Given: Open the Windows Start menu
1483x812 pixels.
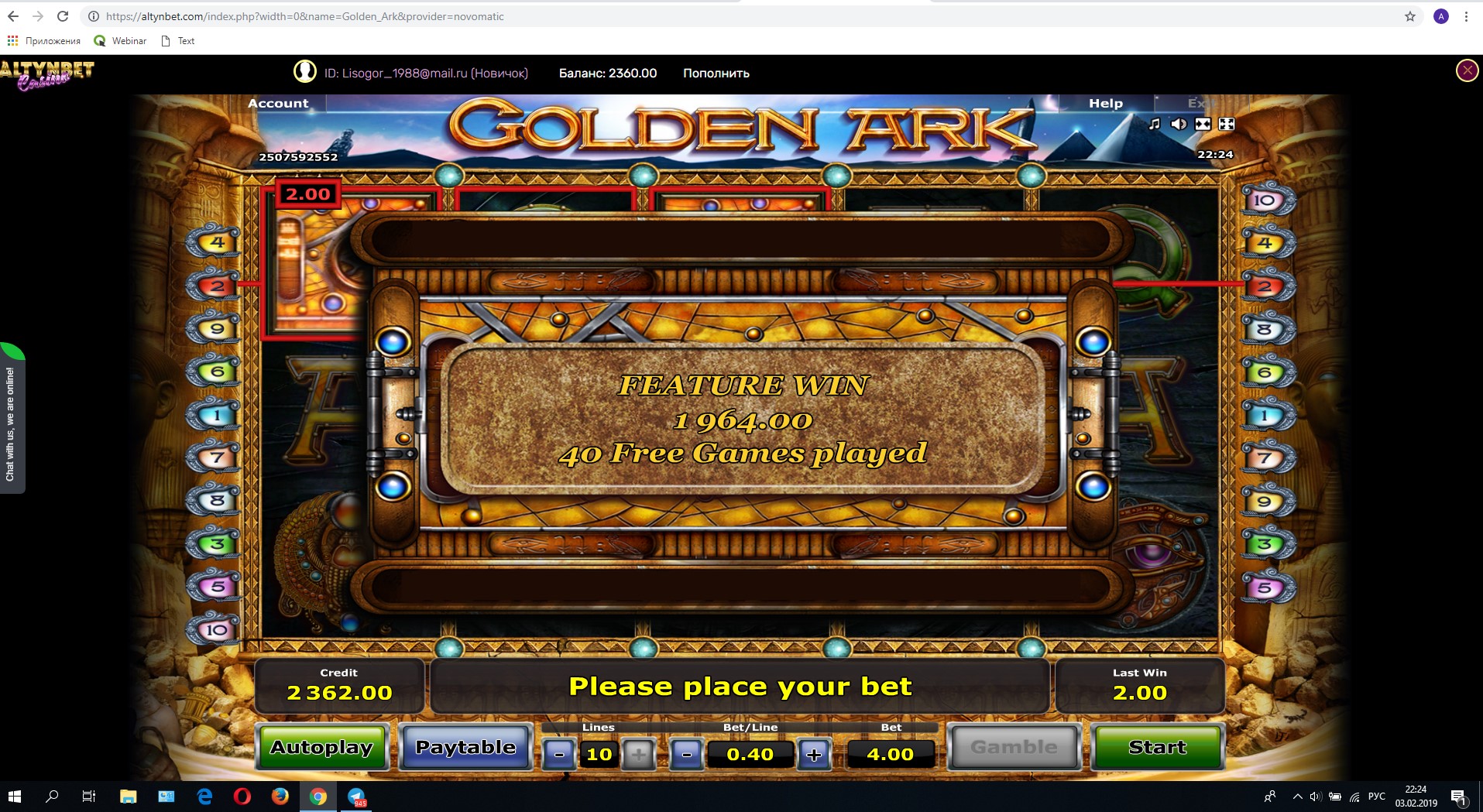Looking at the screenshot, I should point(14,796).
